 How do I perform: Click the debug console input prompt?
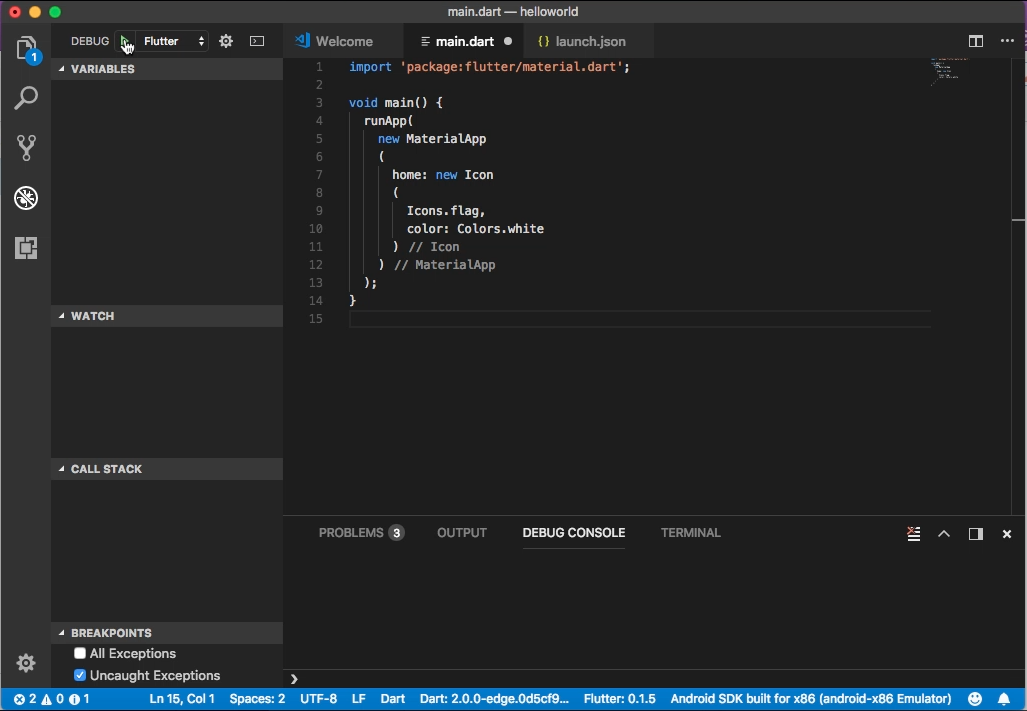655,679
